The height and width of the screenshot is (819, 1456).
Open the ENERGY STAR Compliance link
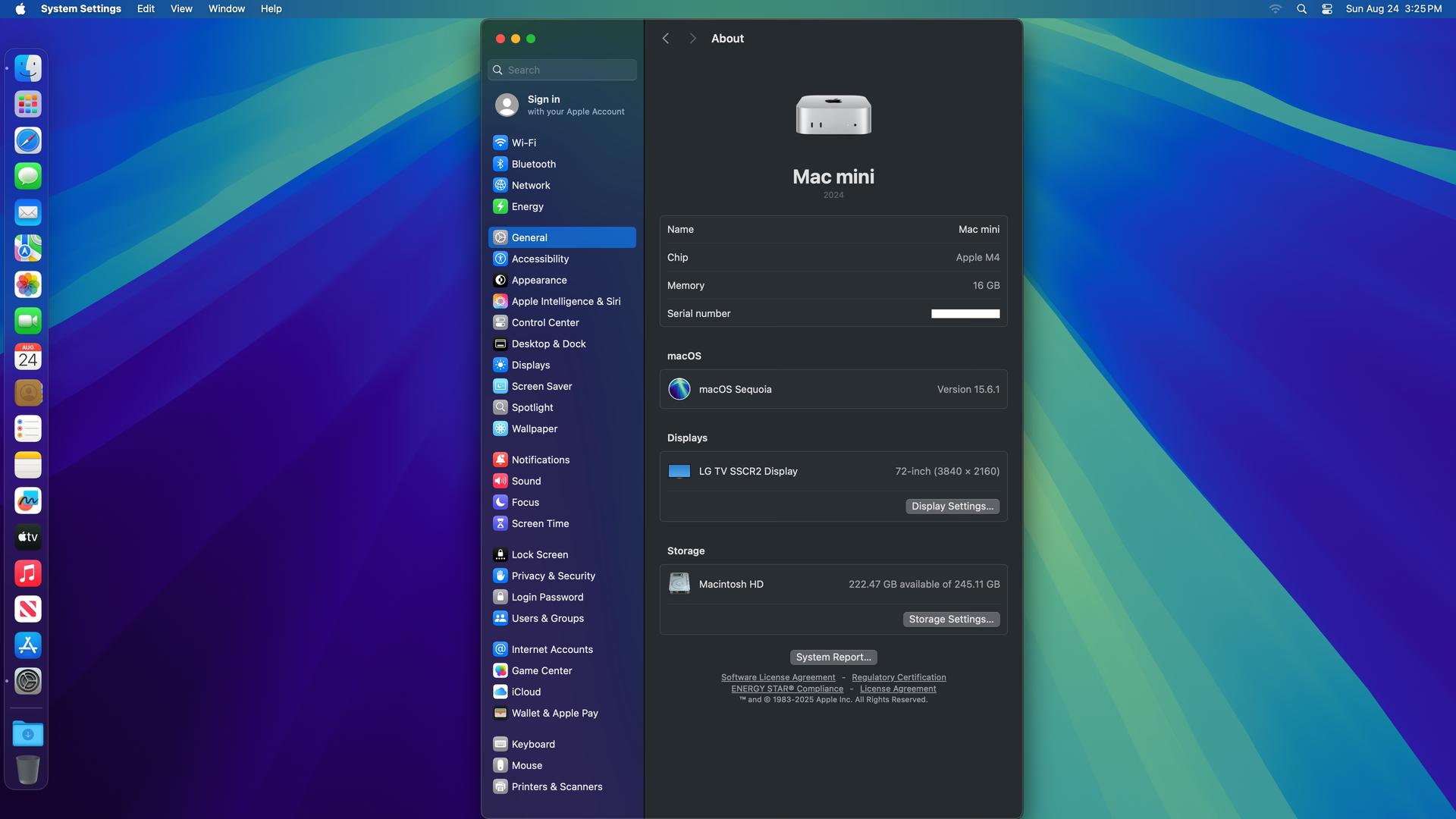[787, 689]
